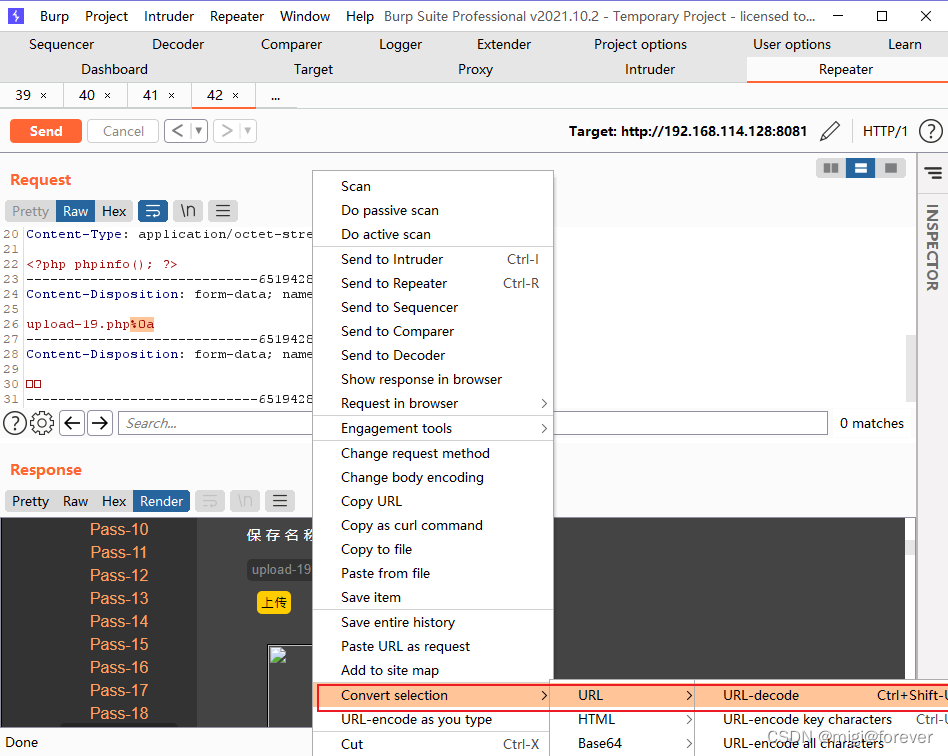Switch to top-bottom layout icon
Screen dimensions: 948x756
point(860,168)
